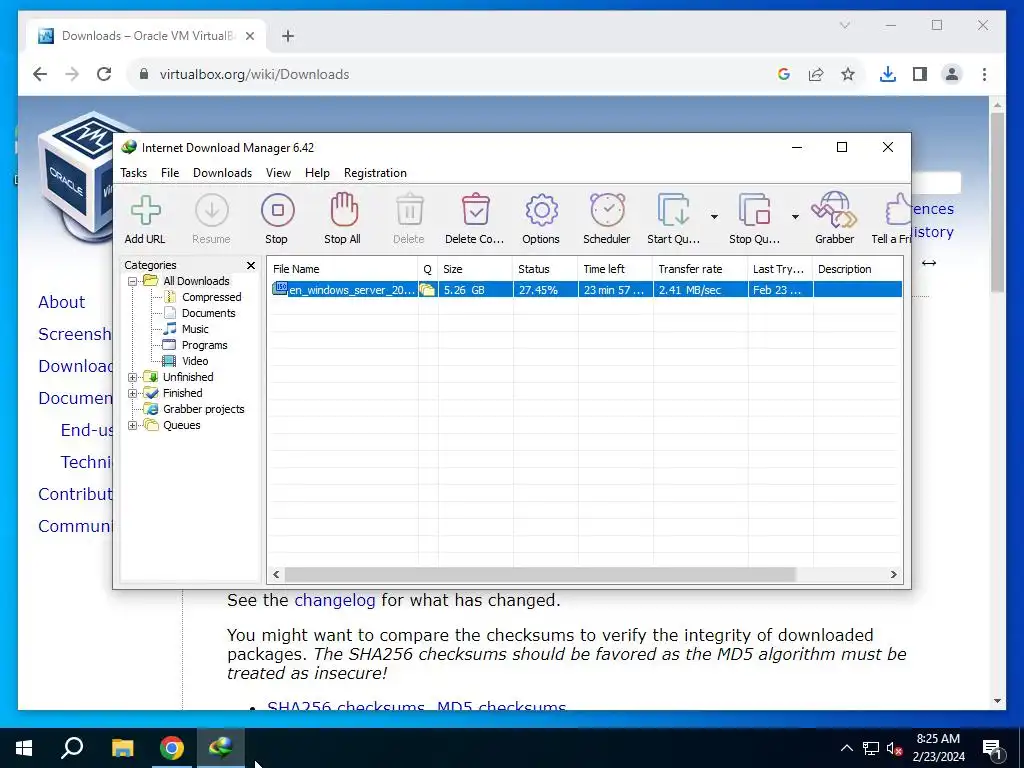1024x768 pixels.
Task: Expand the Finished category node
Action: (133, 394)
